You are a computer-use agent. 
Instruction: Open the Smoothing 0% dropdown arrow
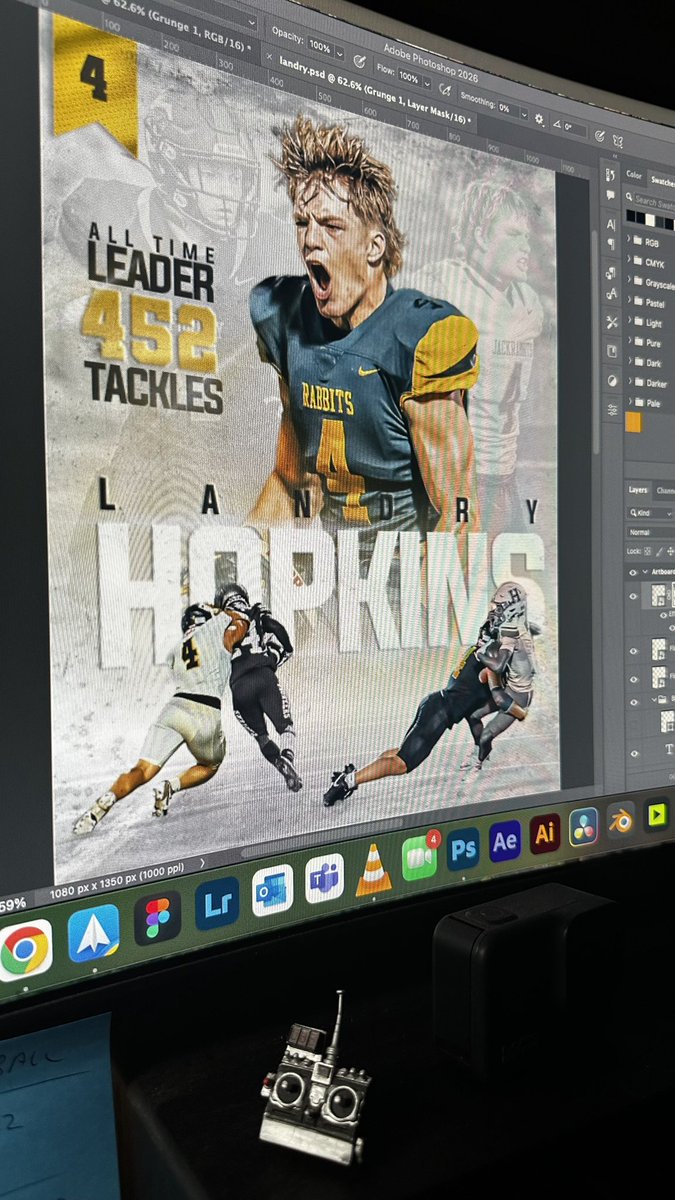(524, 113)
